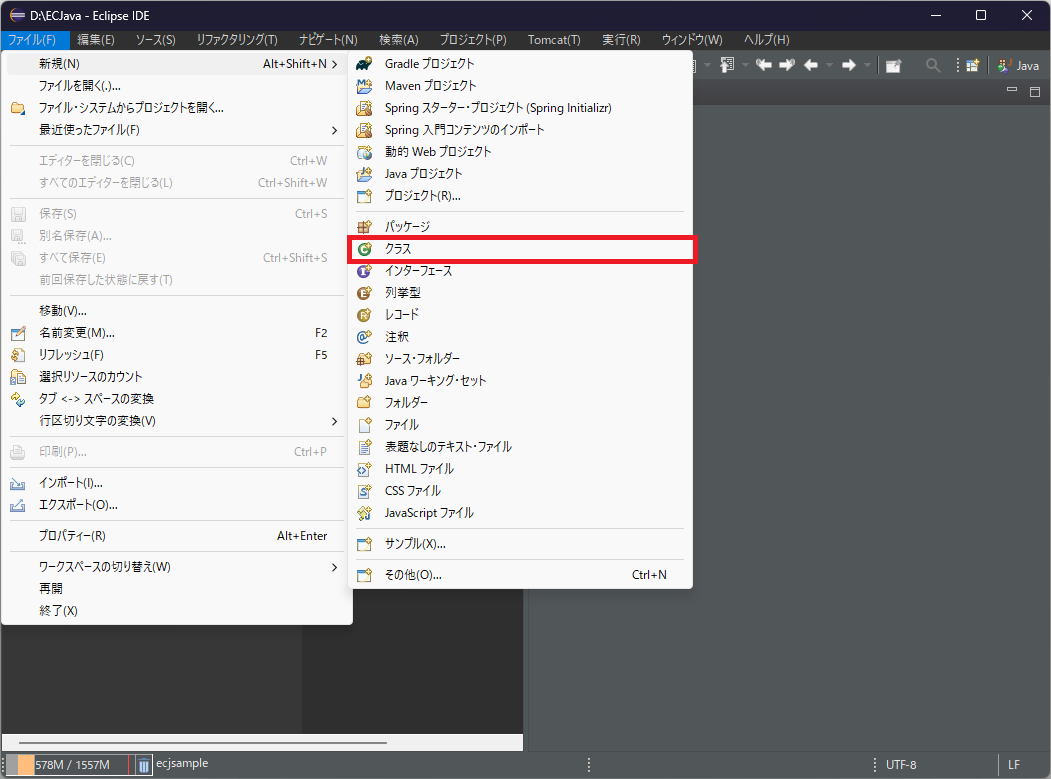Image resolution: width=1051 pixels, height=779 pixels.
Task: Click 終了(X) to exit
Action: [x=177, y=611]
